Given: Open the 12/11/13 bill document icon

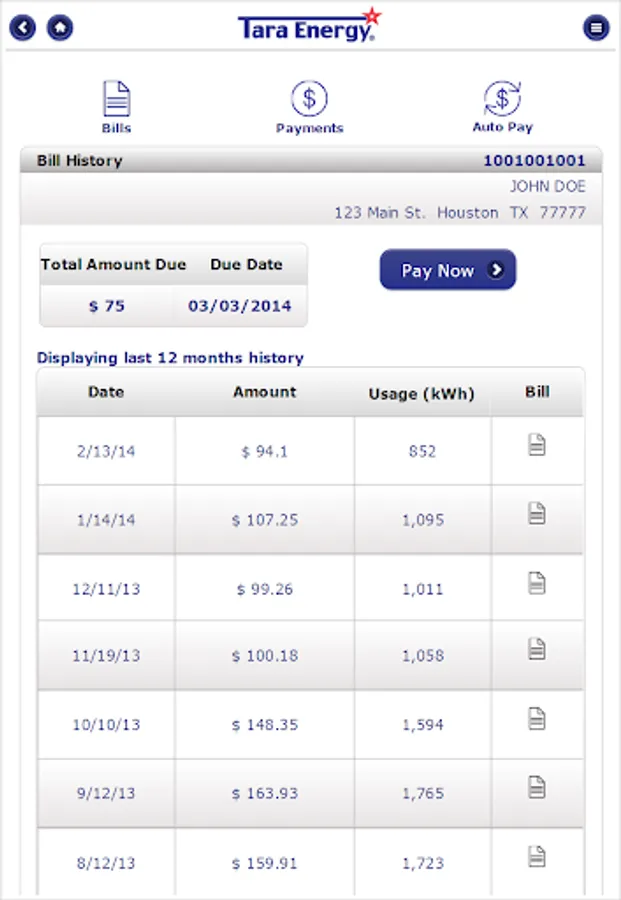Looking at the screenshot, I should [537, 583].
